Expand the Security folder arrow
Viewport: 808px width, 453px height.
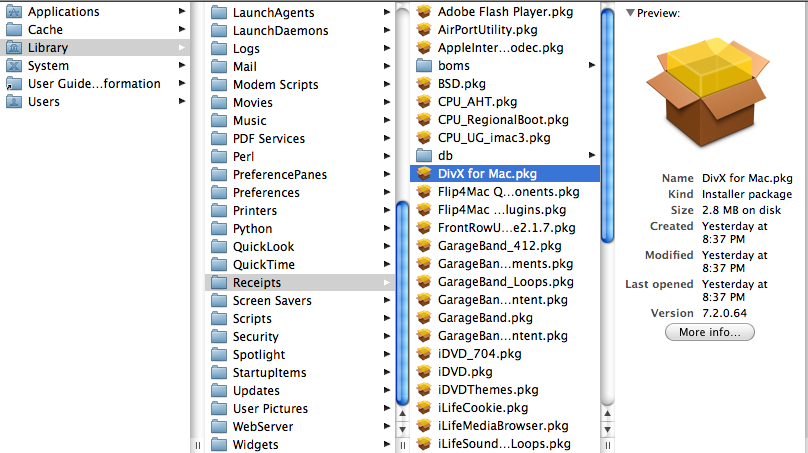click(x=386, y=336)
